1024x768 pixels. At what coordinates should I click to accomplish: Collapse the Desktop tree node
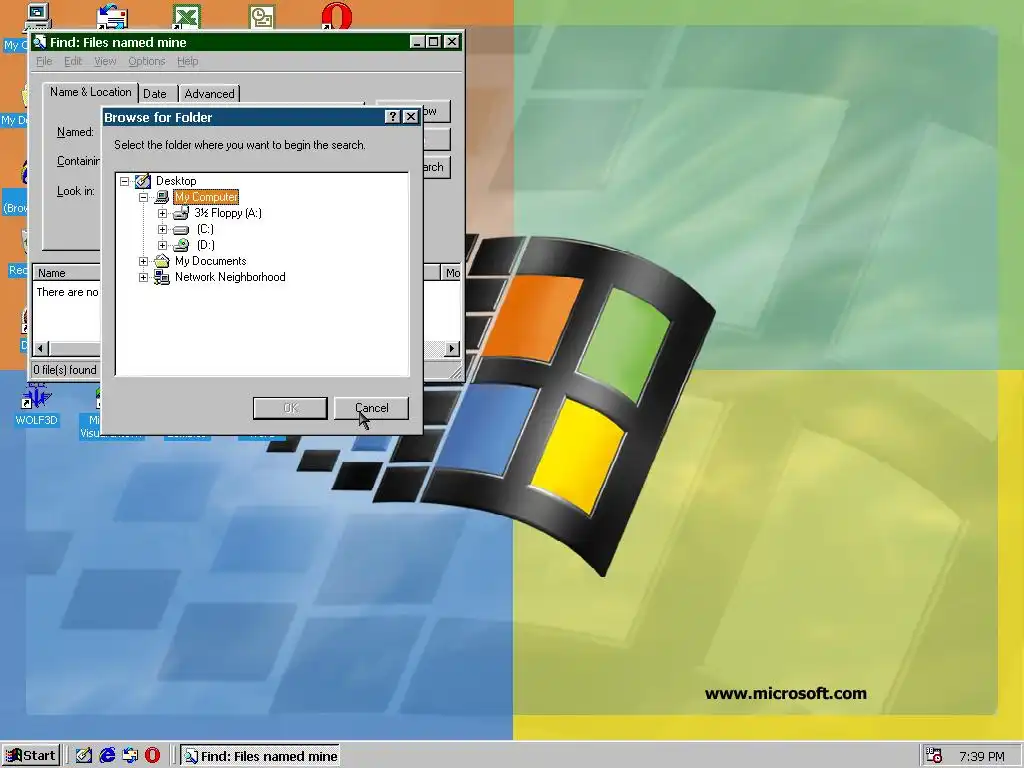[124, 182]
